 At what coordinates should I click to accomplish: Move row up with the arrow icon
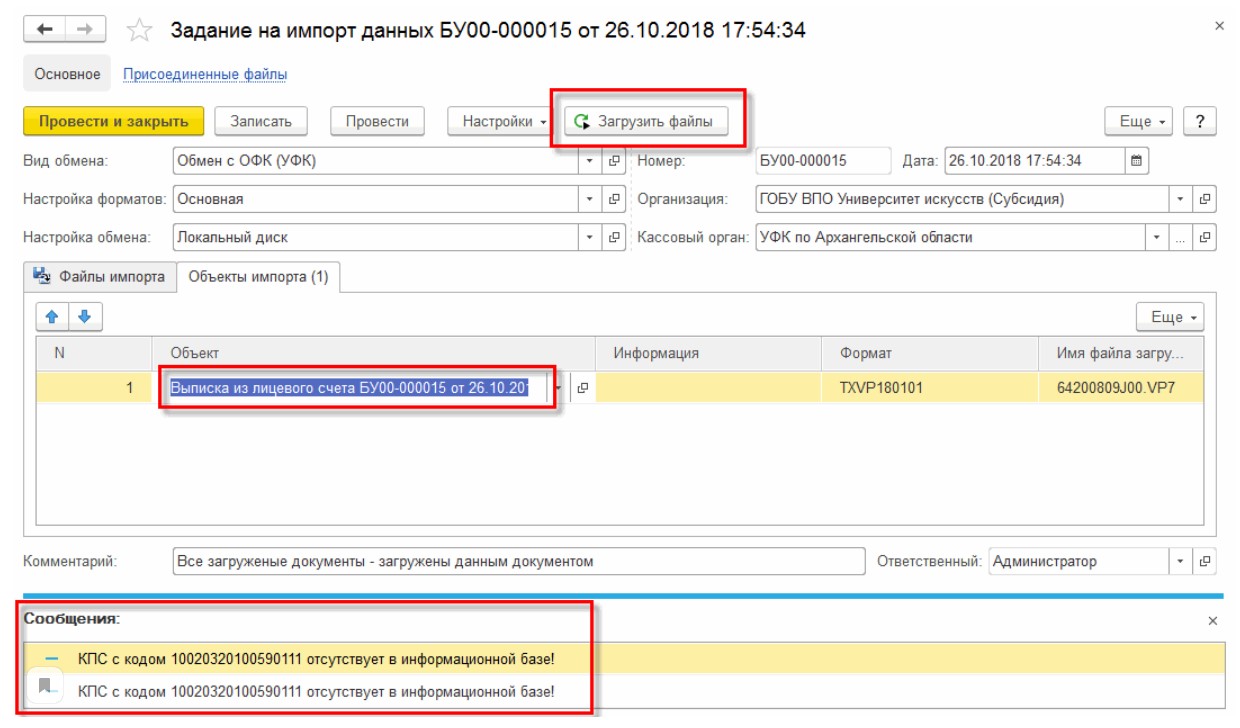click(53, 317)
